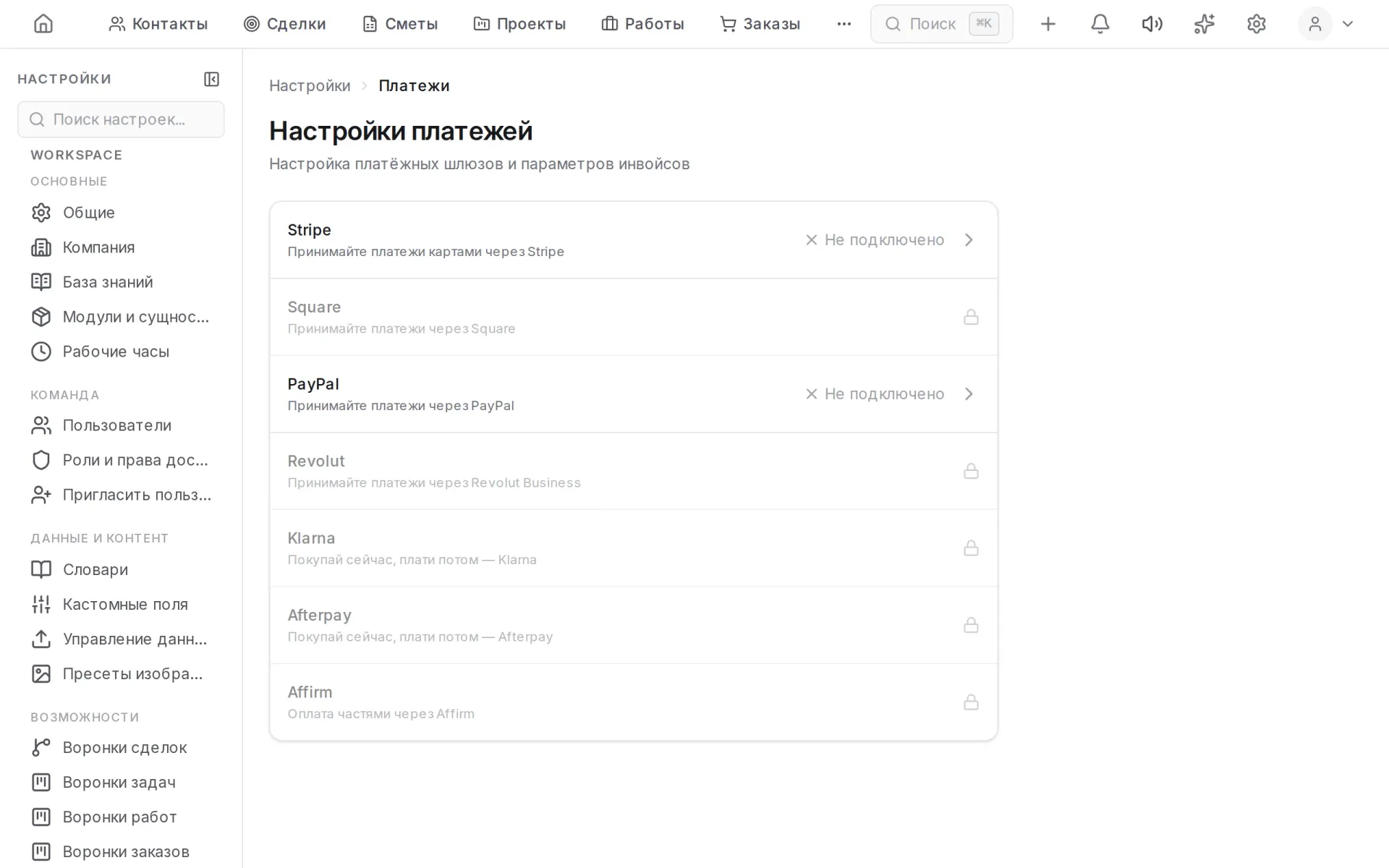Select Модули и сущности sidebar item
The width and height of the screenshot is (1389, 868).
point(121,317)
